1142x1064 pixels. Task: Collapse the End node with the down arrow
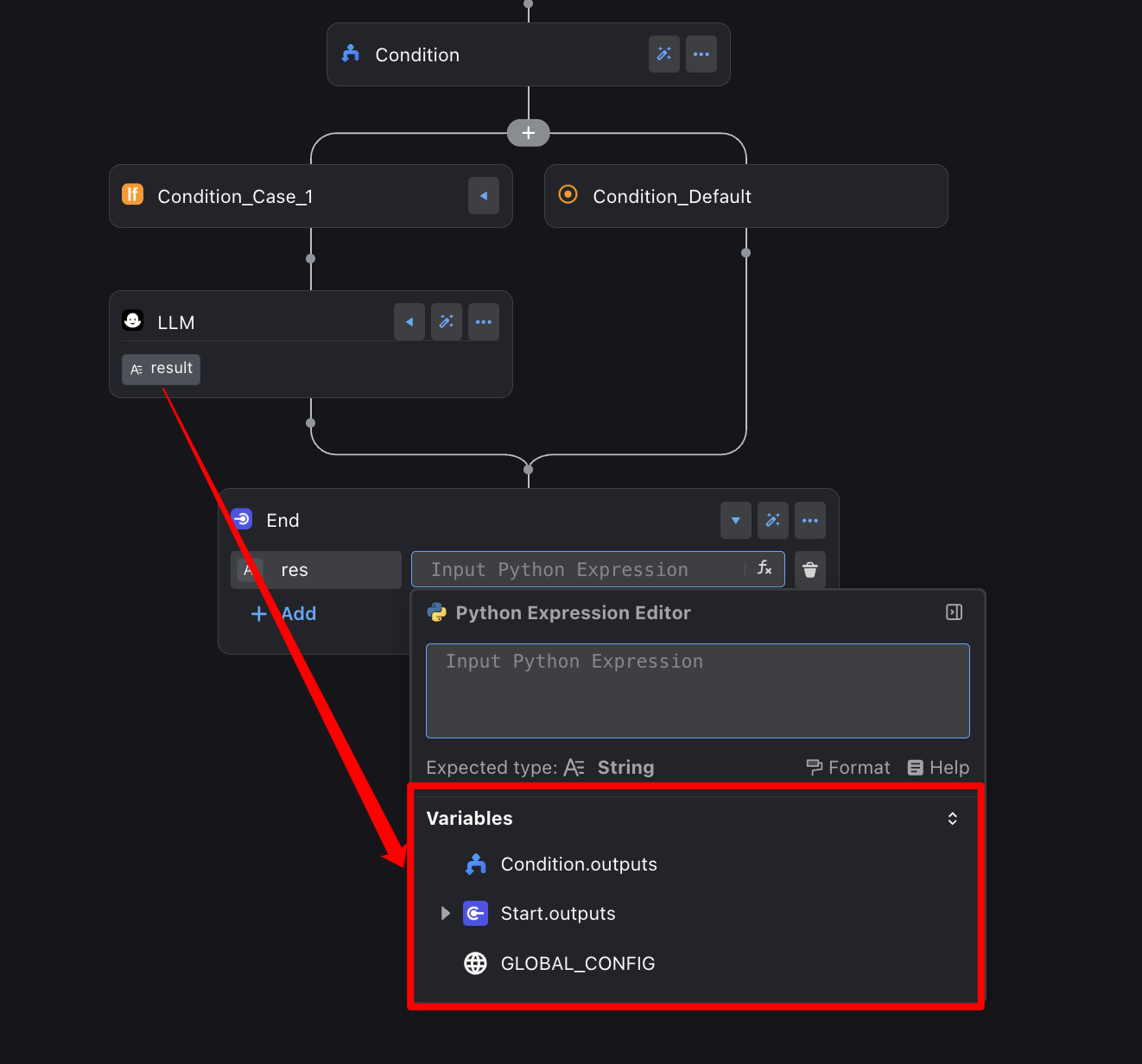pos(735,520)
